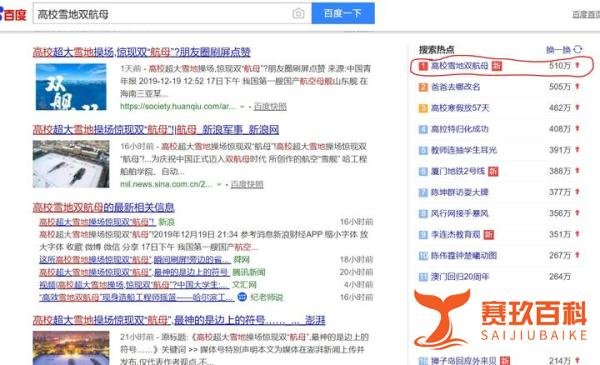Open the aerial snow field thumbnail of the Sina result
Viewport: 600px width, 365px height.
(x=71, y=164)
